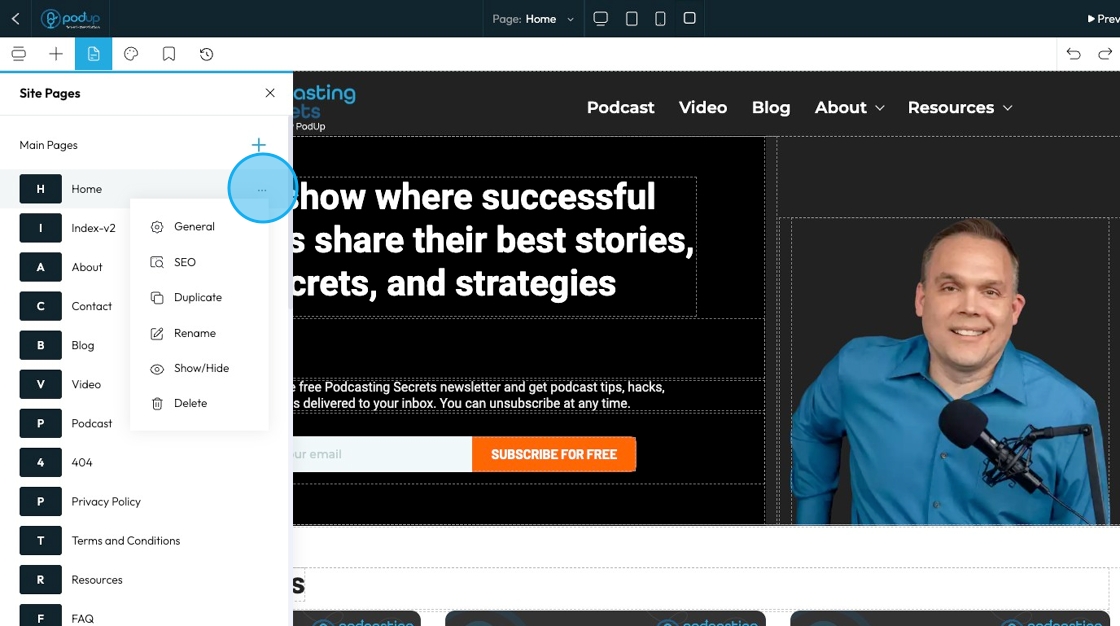The height and width of the screenshot is (626, 1120).
Task: Switch to large tablet device view
Action: click(x=631, y=19)
